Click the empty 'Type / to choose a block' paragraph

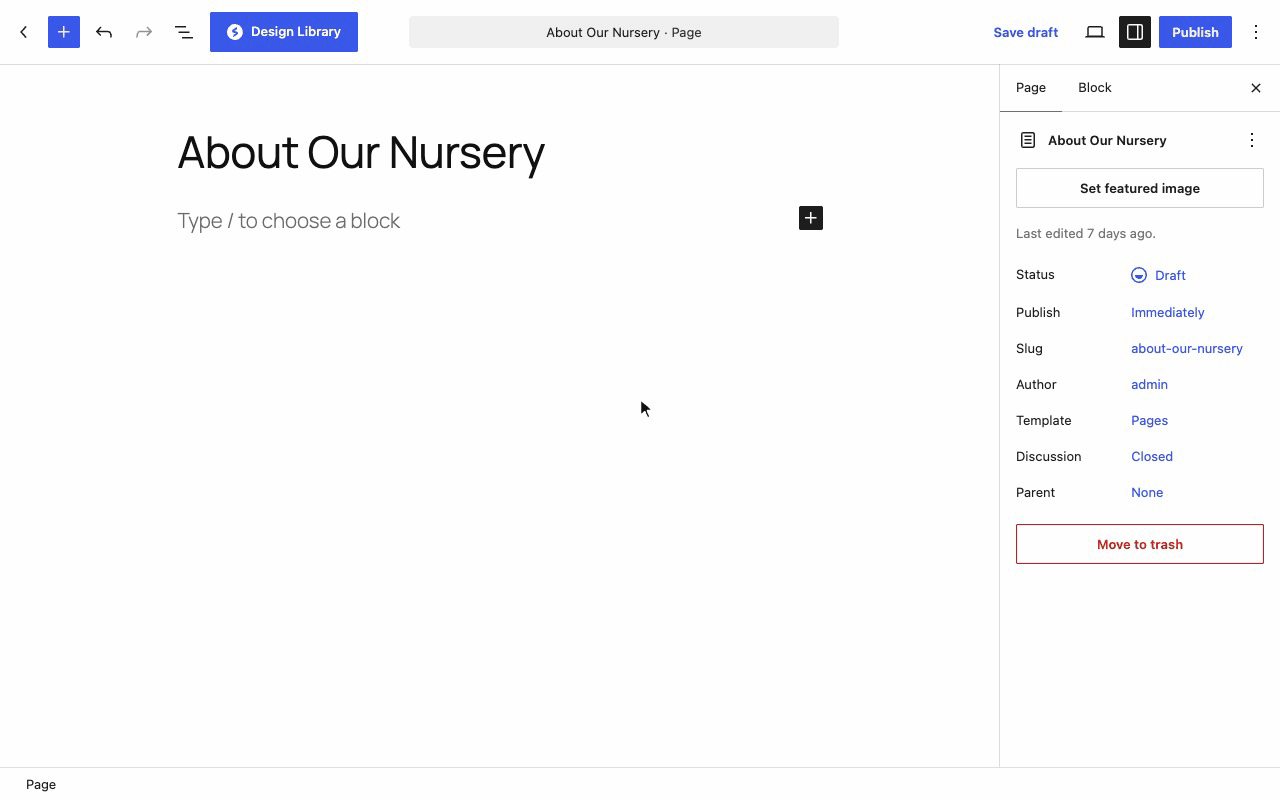[289, 220]
